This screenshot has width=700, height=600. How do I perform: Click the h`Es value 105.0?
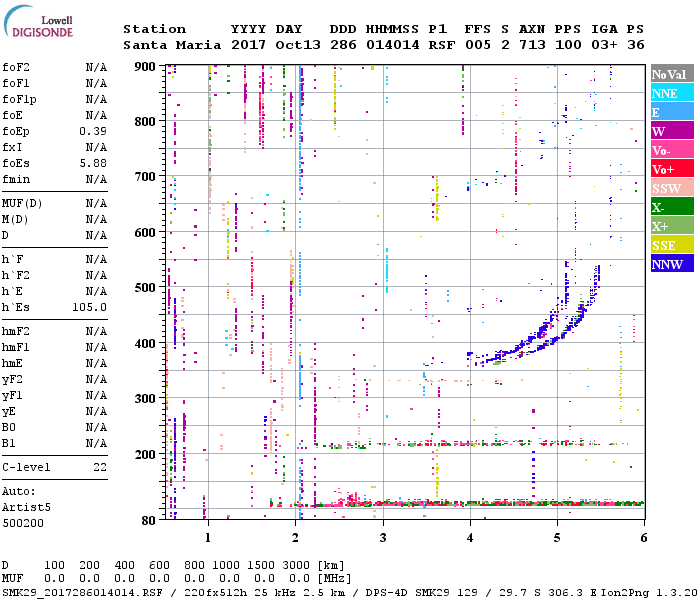pyautogui.click(x=90, y=308)
